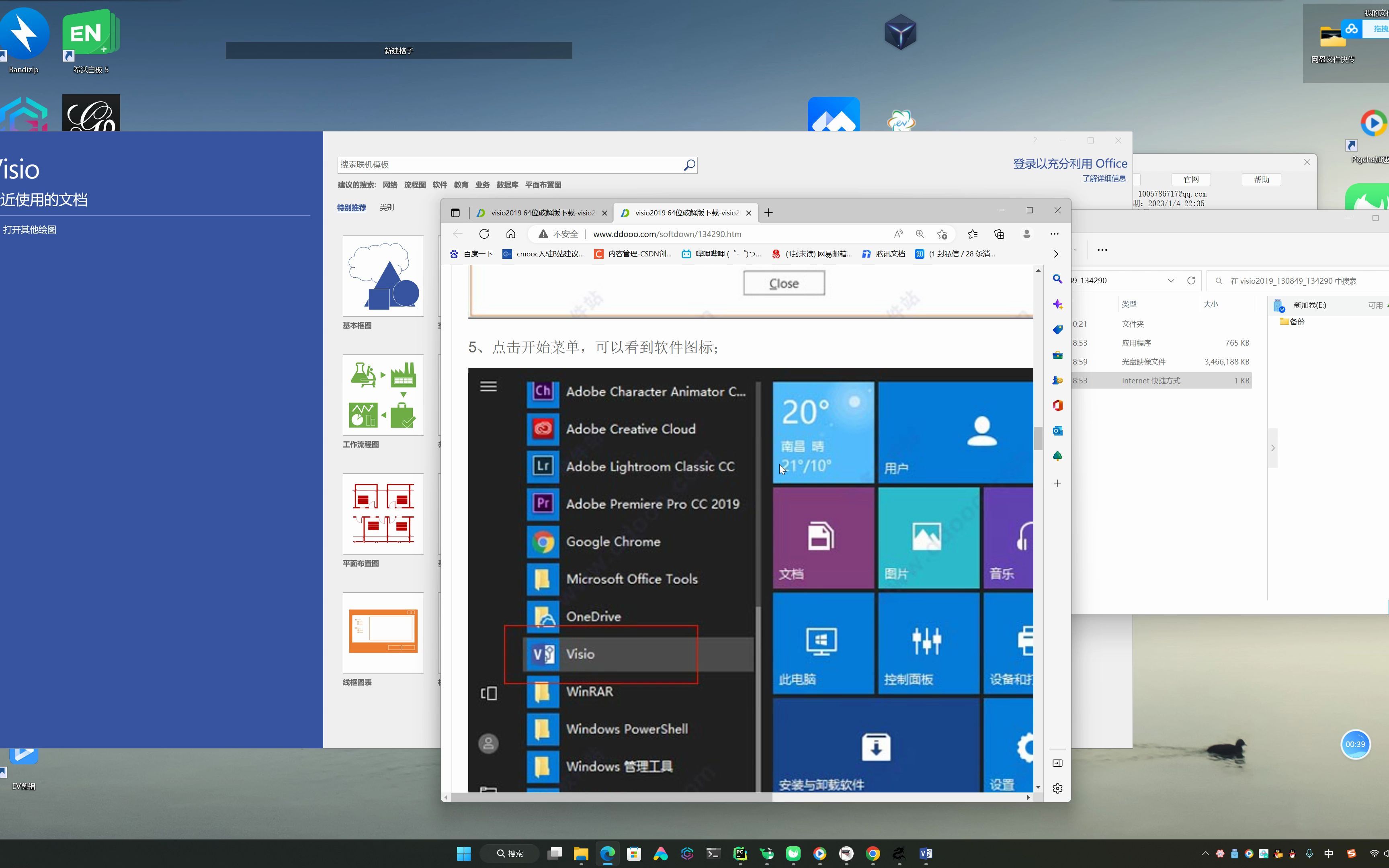Open the Discover sparkle icon in the Edge sidebar
The image size is (1389, 868).
pyautogui.click(x=1057, y=304)
